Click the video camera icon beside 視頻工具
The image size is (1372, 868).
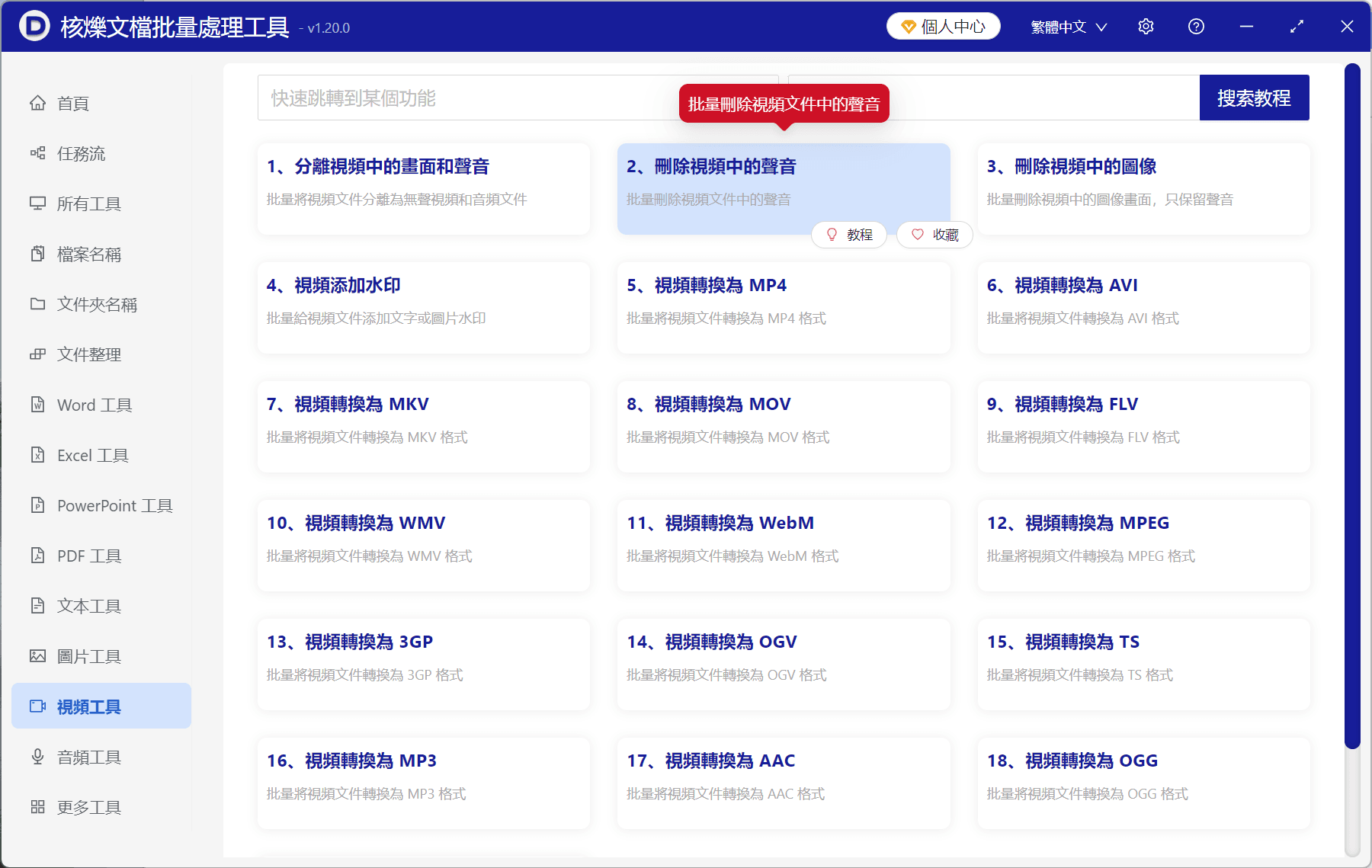coord(37,706)
